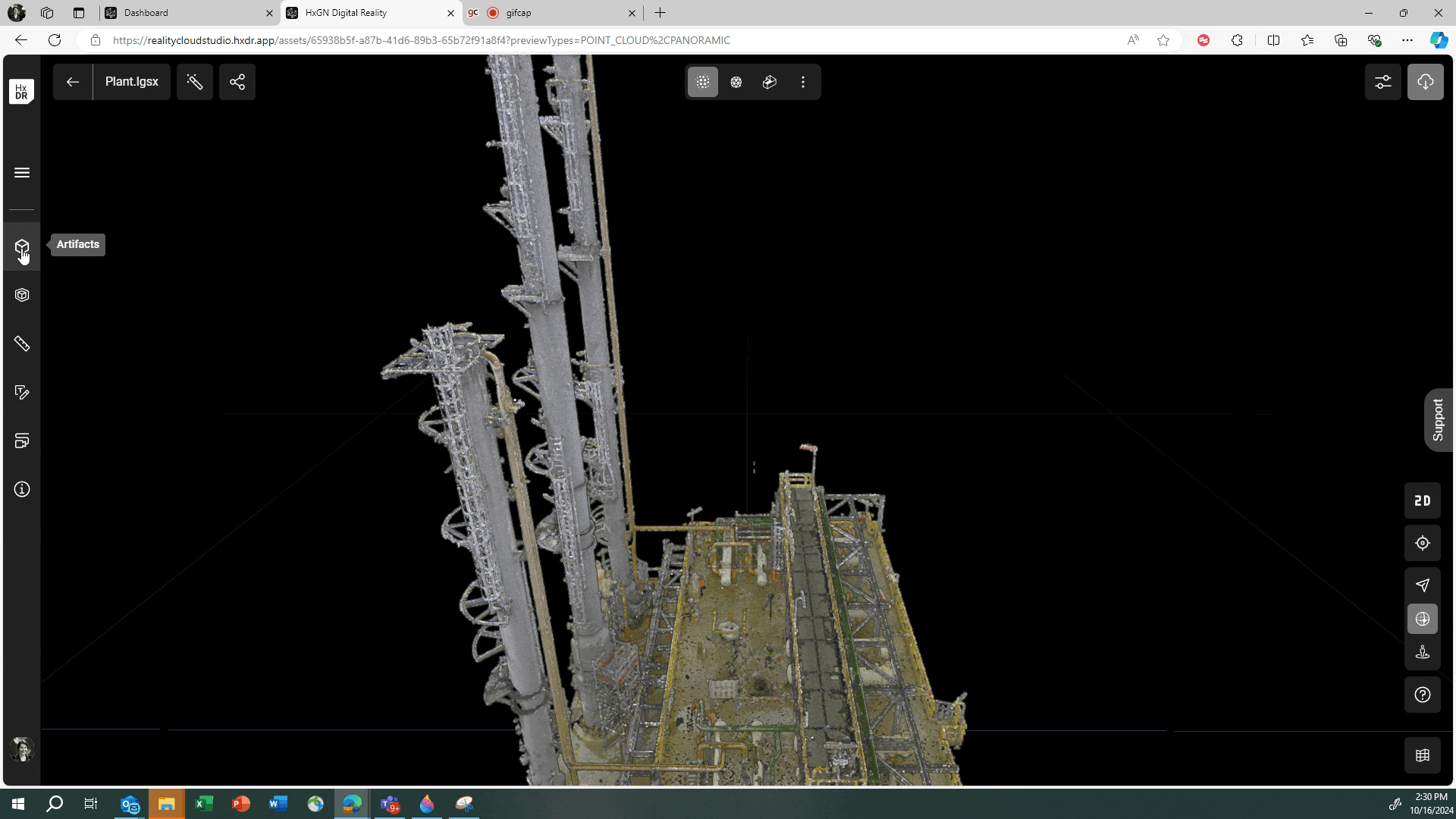The image size is (1456, 819).
Task: Open the asset info panel
Action: 22,490
